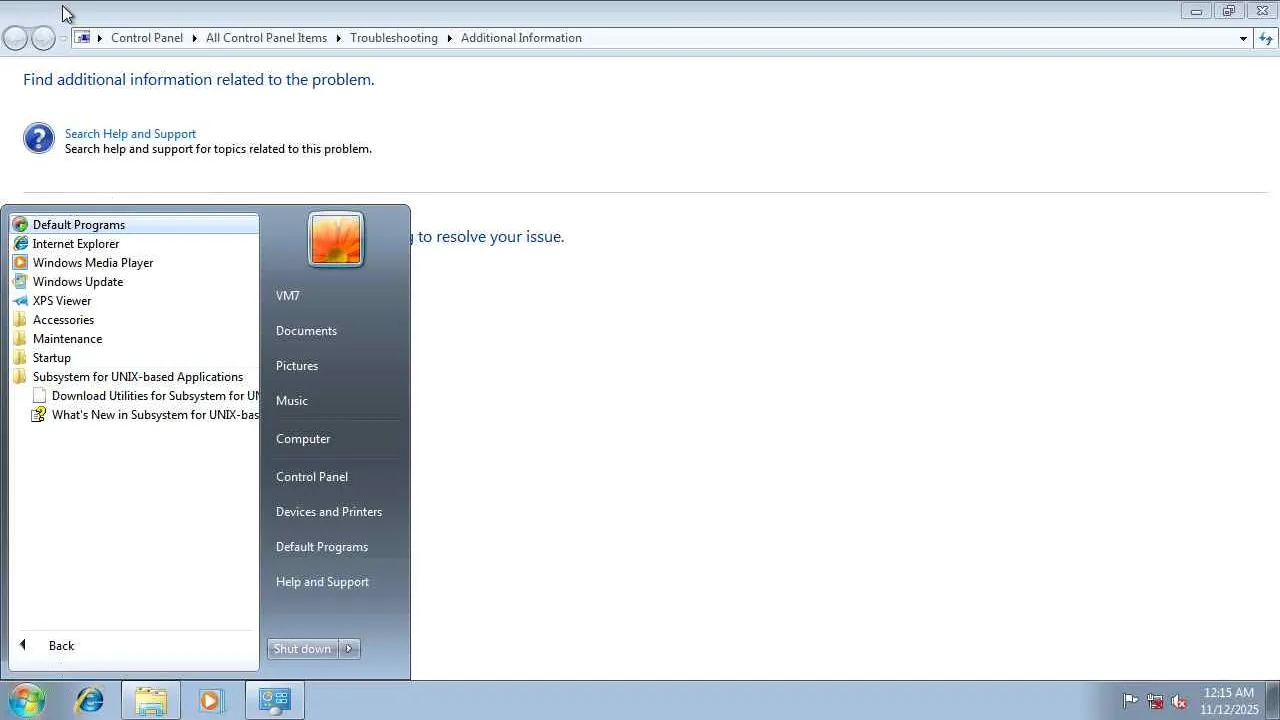Screen dimensions: 1280x720
Task: Select XPS Viewer program label
Action: [x=62, y=301]
